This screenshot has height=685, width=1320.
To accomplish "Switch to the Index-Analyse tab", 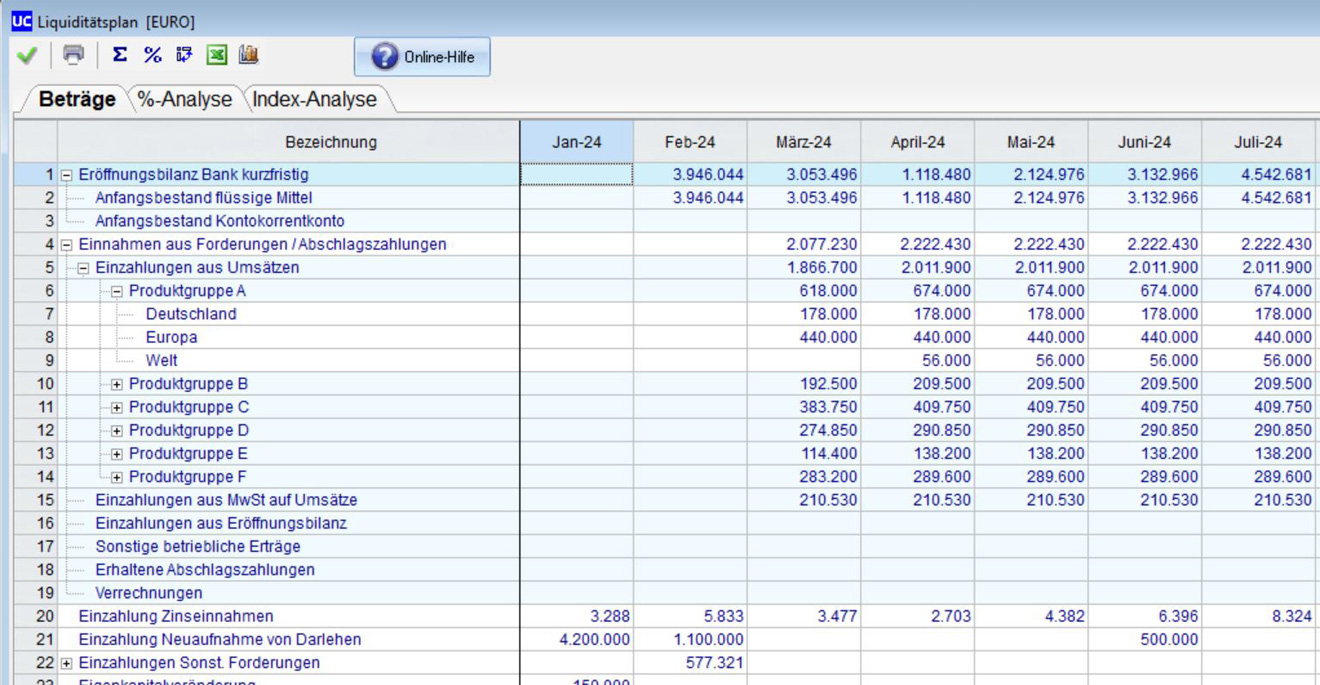I will point(314,100).
